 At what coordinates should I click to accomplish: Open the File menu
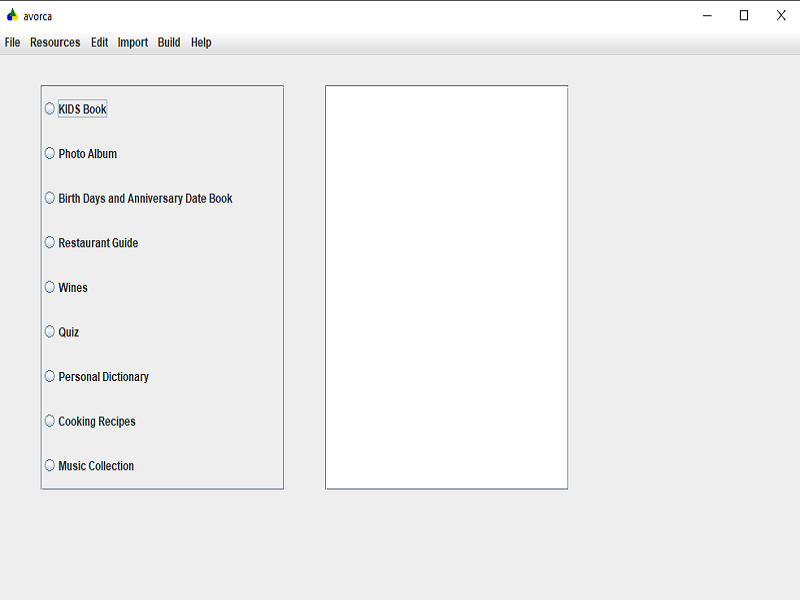[x=11, y=42]
